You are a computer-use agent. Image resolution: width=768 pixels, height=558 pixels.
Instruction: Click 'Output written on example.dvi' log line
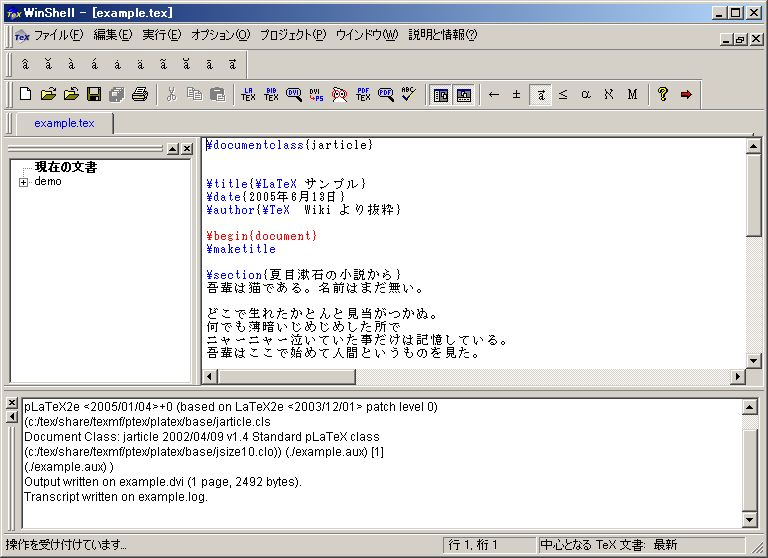click(163, 482)
